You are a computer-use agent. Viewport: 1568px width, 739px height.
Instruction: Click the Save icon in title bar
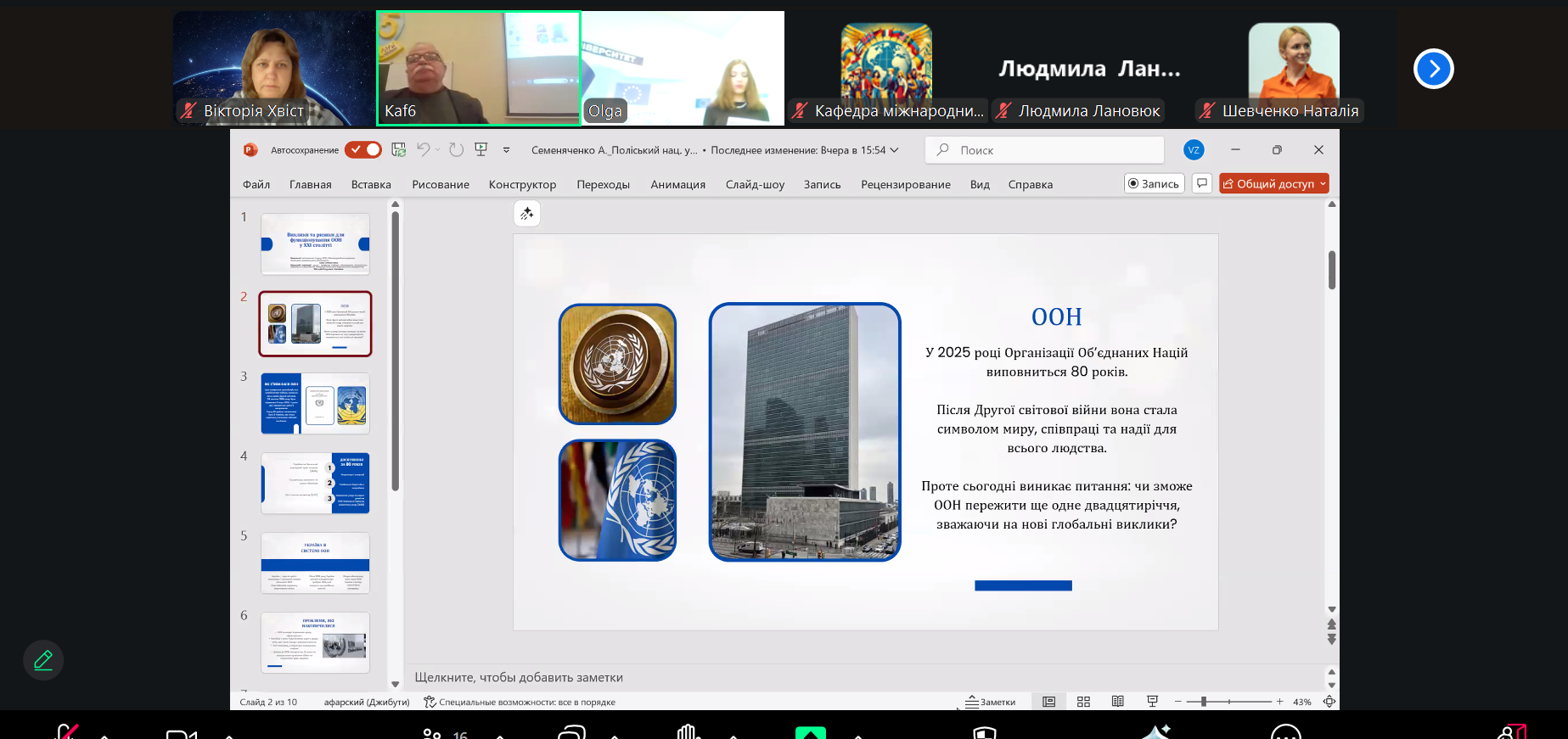pos(398,150)
